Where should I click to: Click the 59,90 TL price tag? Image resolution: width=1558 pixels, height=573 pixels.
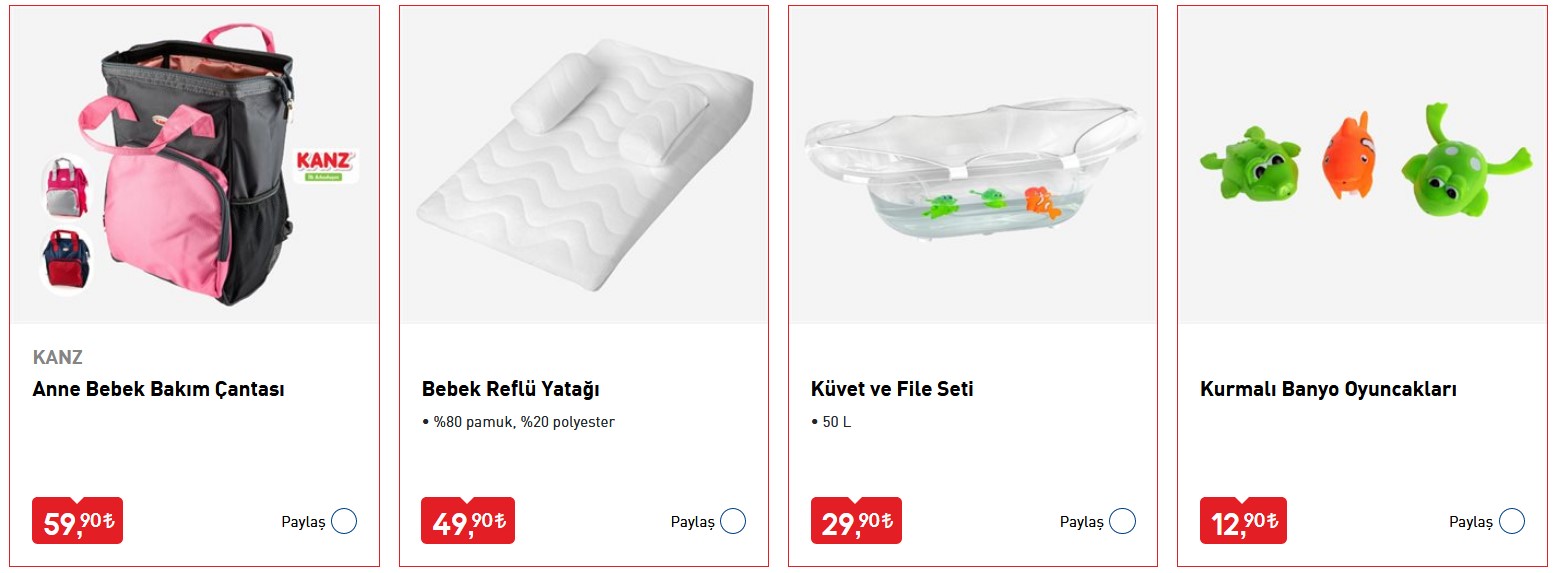click(x=77, y=521)
